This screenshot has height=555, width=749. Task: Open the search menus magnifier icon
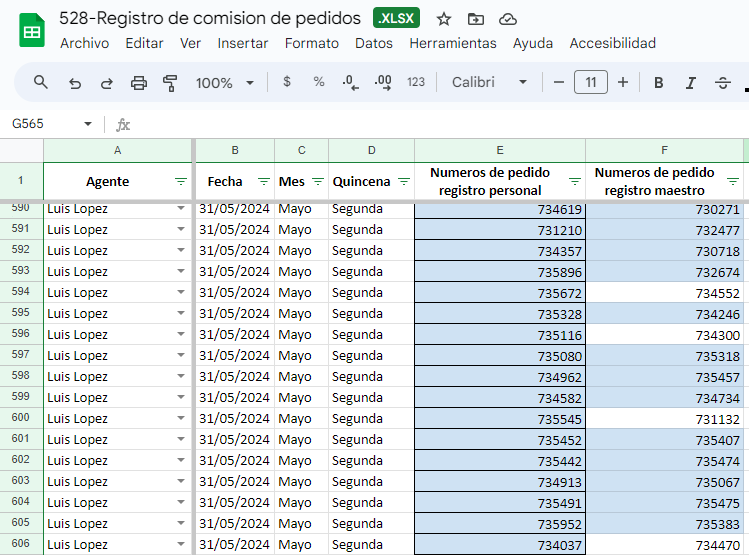(41, 82)
